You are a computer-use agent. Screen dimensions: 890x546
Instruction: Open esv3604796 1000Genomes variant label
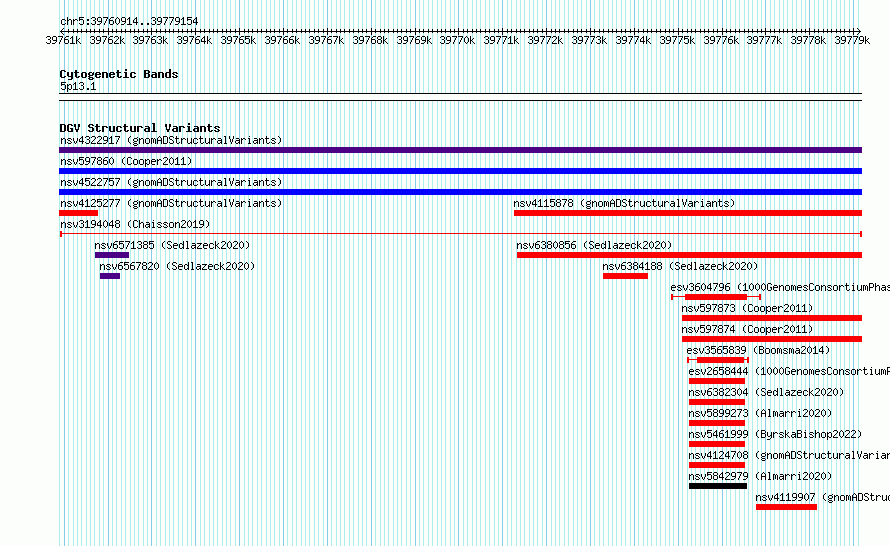[780, 287]
